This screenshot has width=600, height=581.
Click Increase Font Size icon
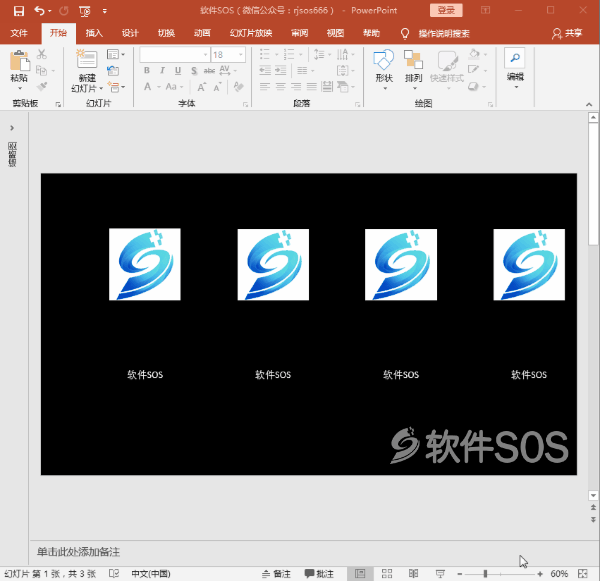point(202,87)
